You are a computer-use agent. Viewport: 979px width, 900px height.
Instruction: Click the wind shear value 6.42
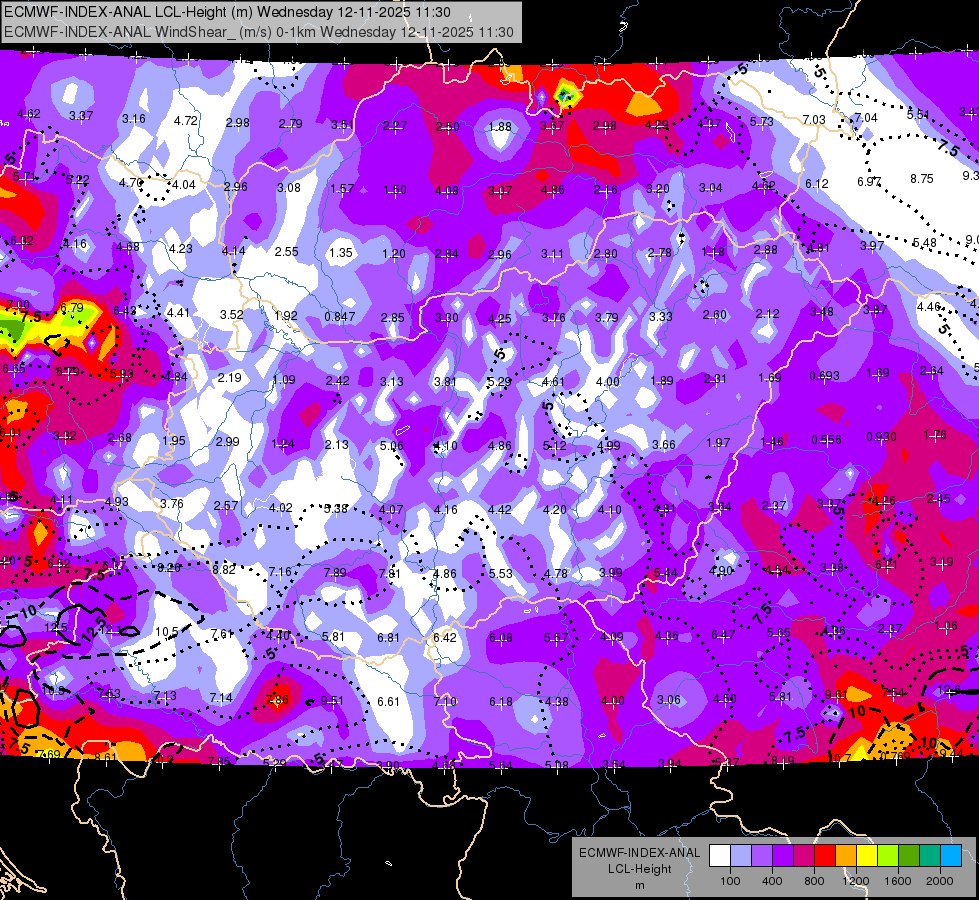[444, 637]
